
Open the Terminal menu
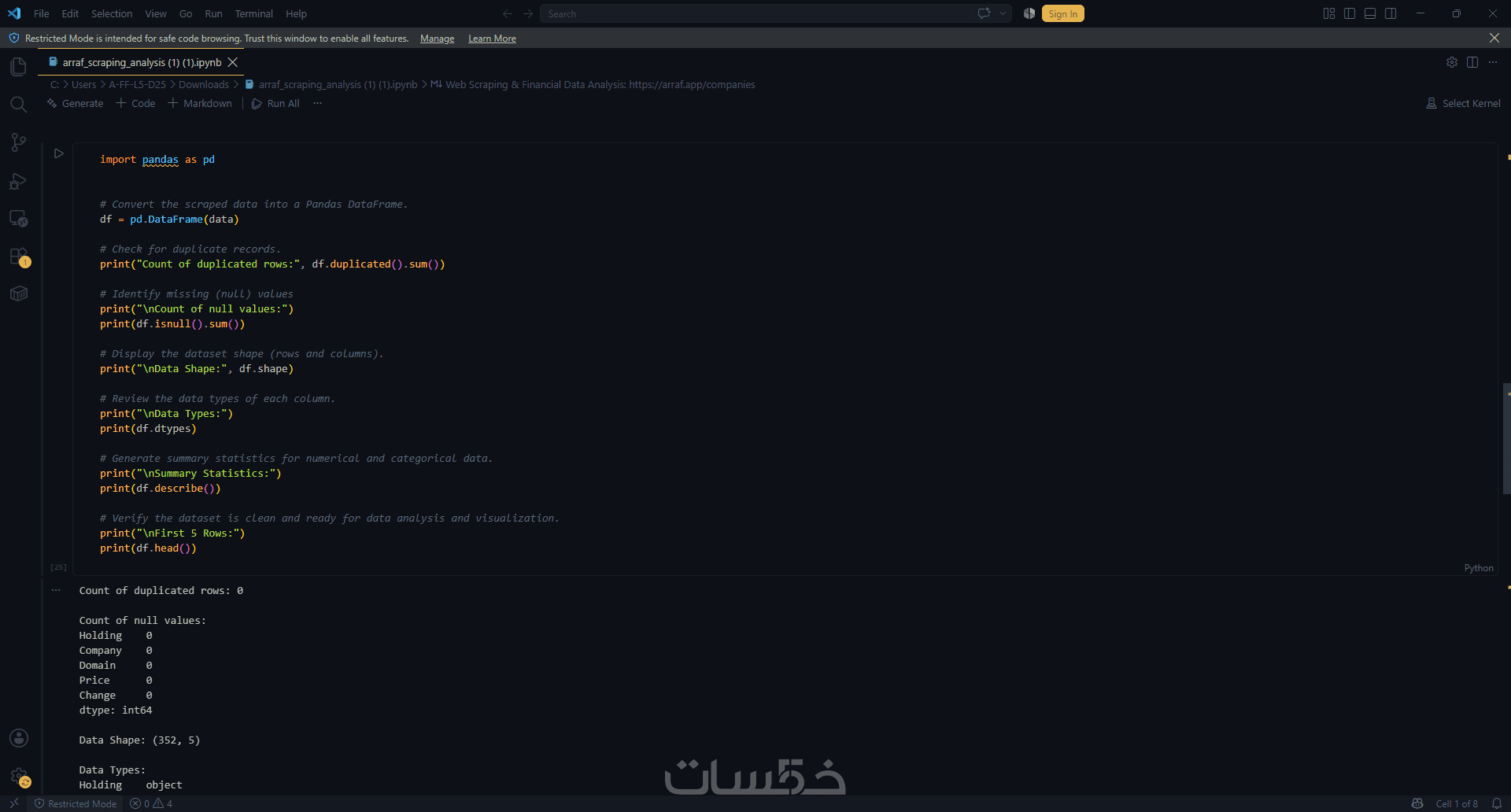point(253,13)
